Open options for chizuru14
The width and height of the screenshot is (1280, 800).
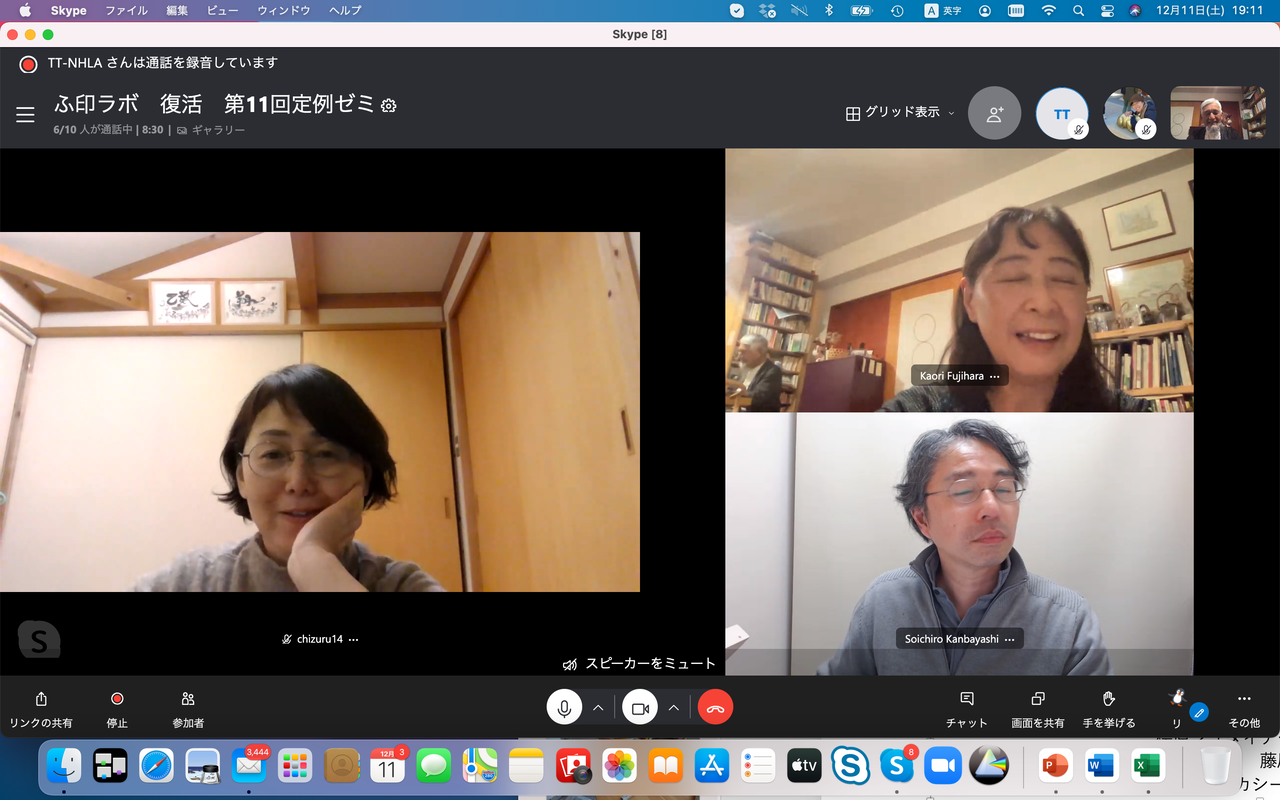click(353, 639)
